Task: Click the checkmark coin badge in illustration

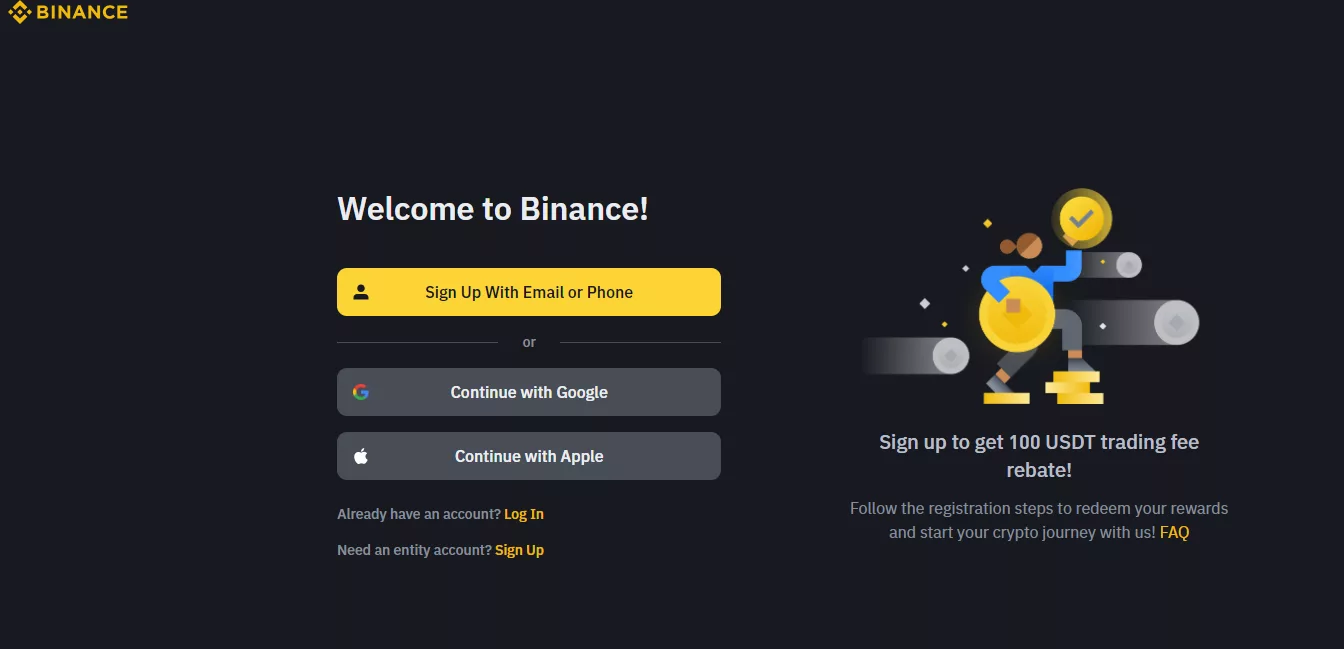Action: [1081, 217]
